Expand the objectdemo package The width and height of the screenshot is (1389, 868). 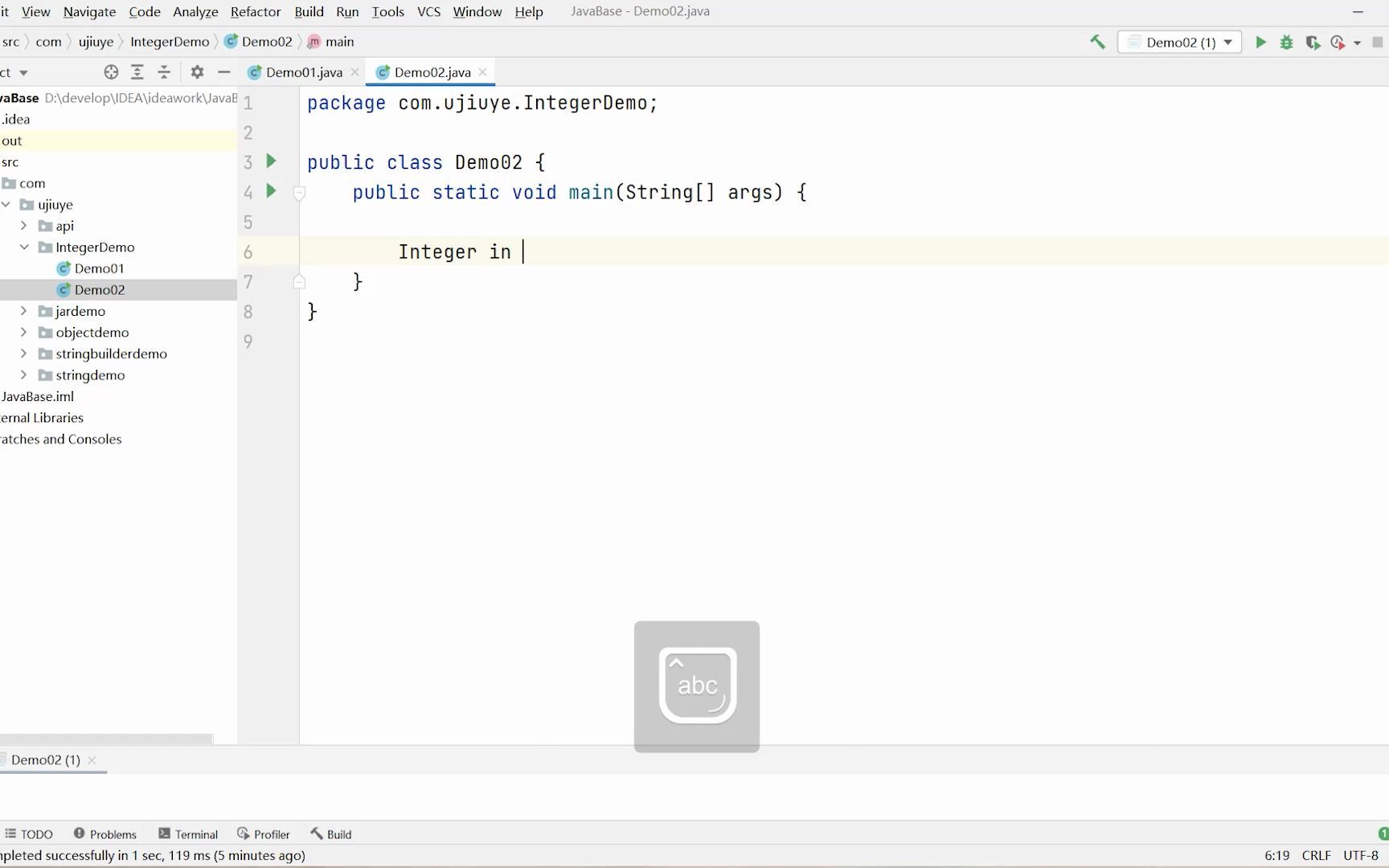click(x=24, y=332)
